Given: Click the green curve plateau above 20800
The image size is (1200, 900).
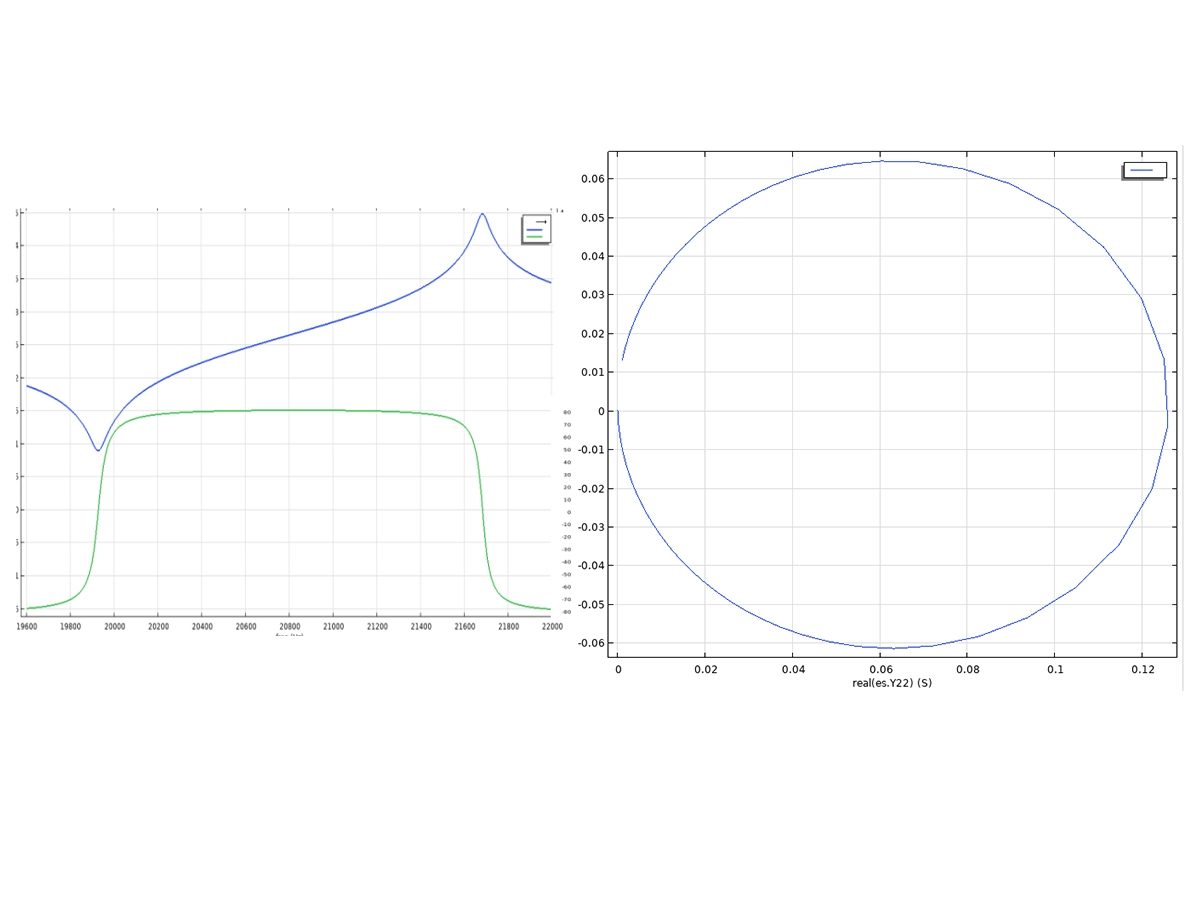Looking at the screenshot, I should 289,410.
